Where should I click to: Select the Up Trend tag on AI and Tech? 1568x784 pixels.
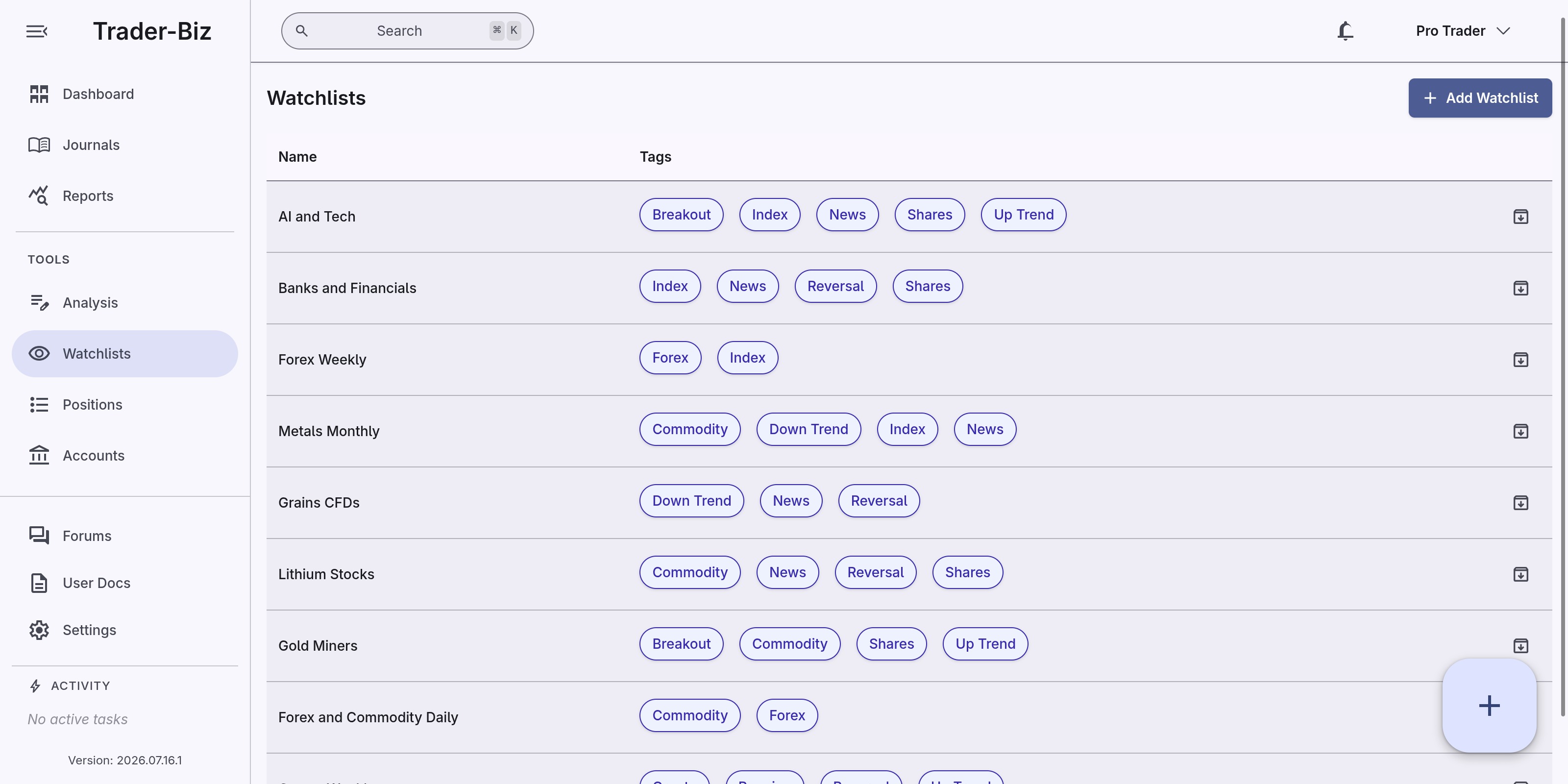click(1023, 215)
